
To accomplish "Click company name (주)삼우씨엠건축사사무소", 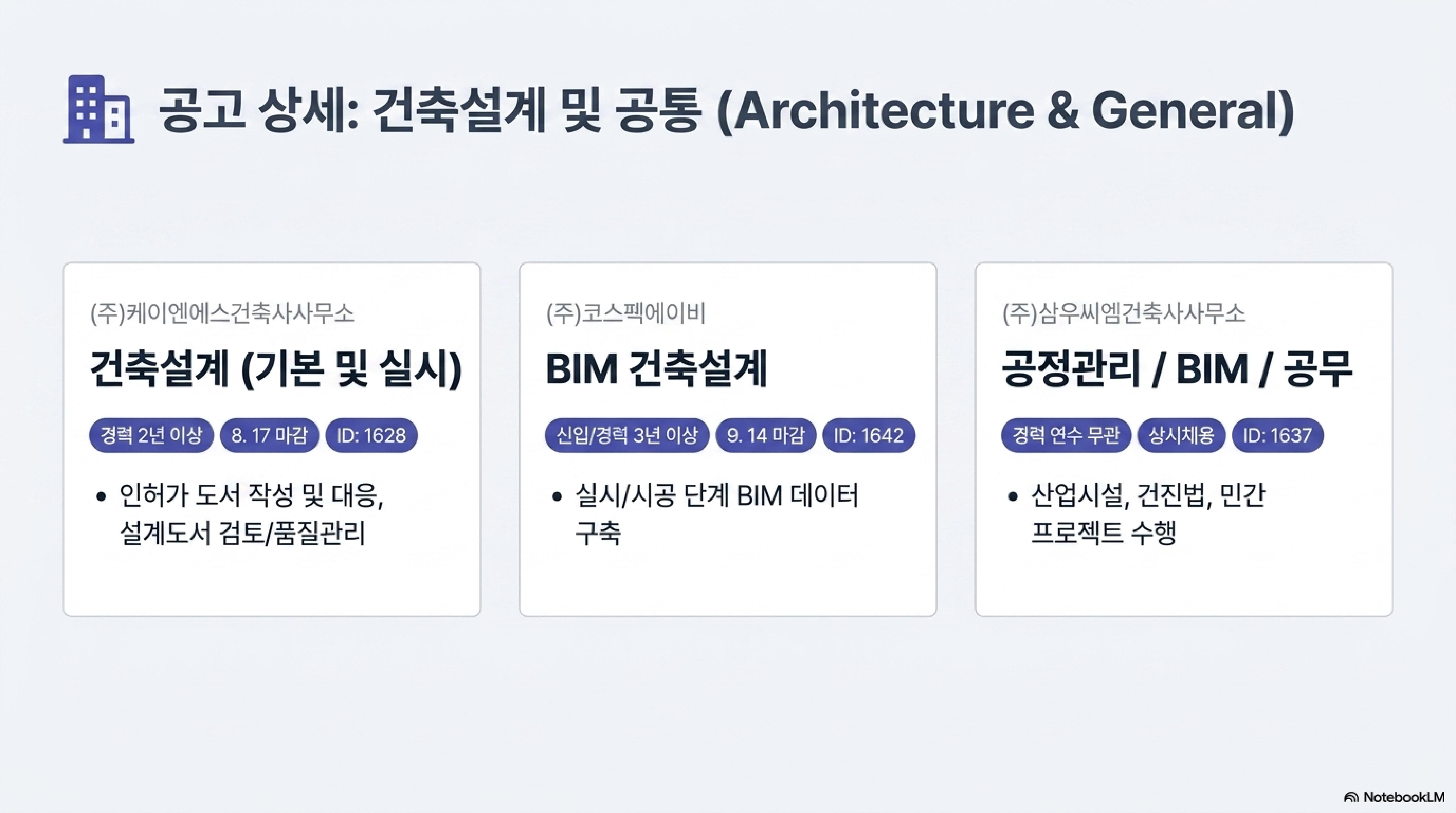I will click(1124, 314).
